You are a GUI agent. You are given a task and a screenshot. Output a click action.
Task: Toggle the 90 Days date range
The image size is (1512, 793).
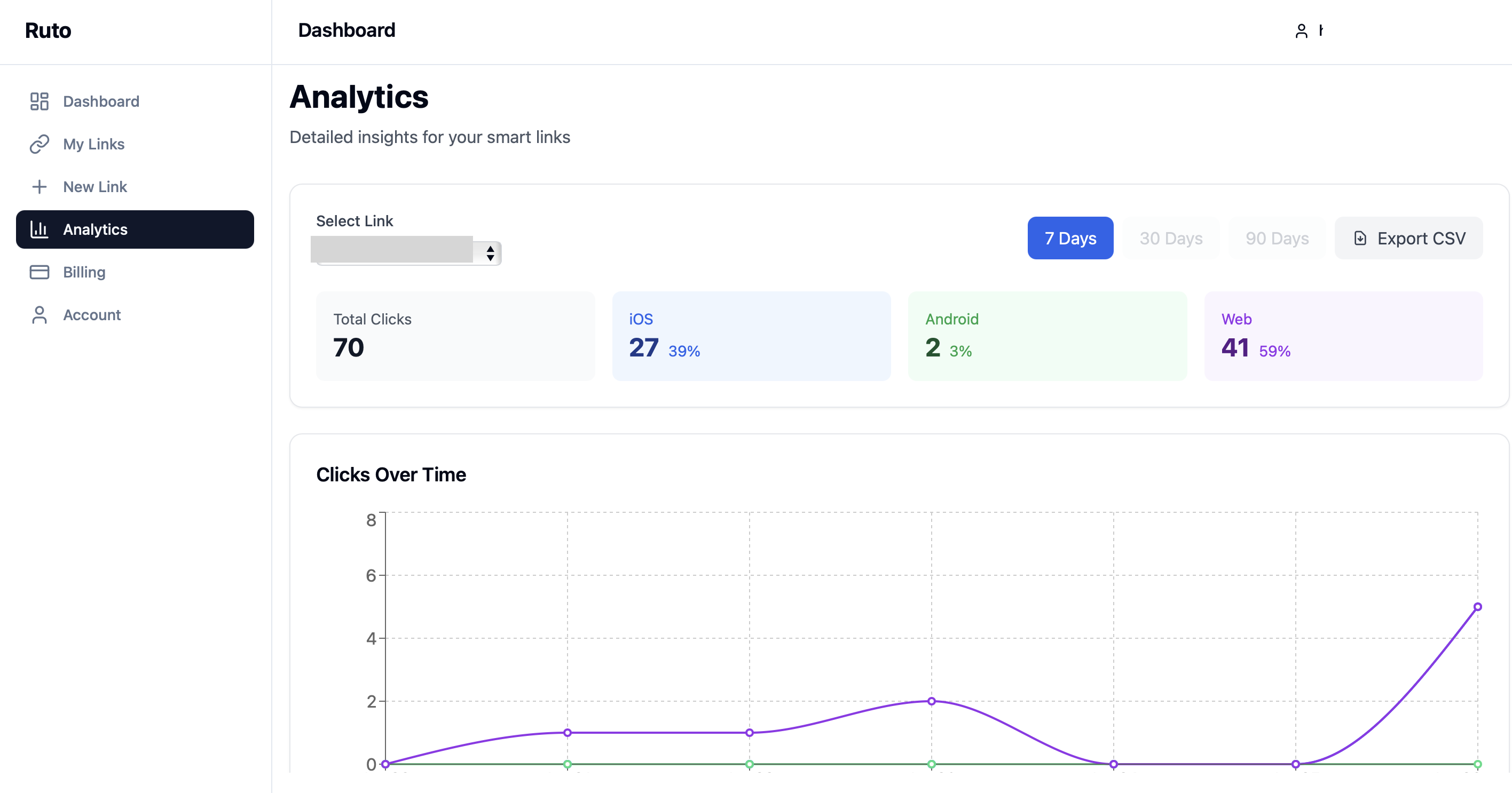click(1277, 238)
